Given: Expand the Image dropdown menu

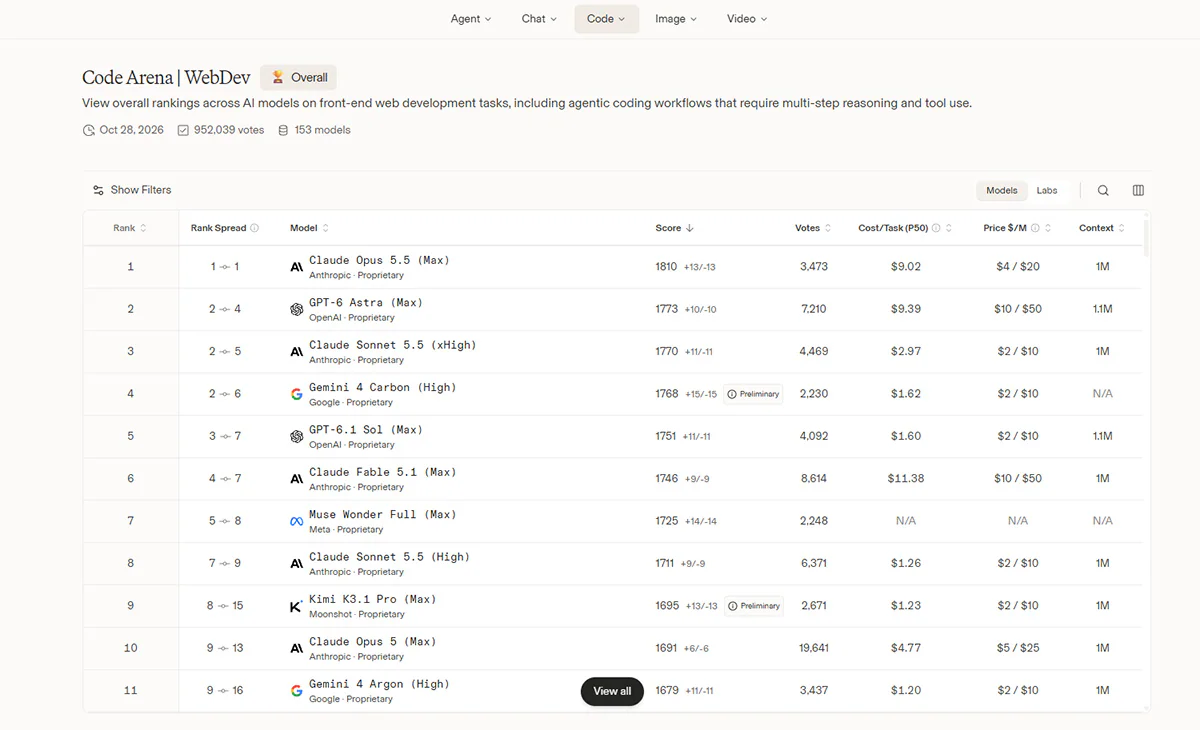Looking at the screenshot, I should (x=676, y=19).
